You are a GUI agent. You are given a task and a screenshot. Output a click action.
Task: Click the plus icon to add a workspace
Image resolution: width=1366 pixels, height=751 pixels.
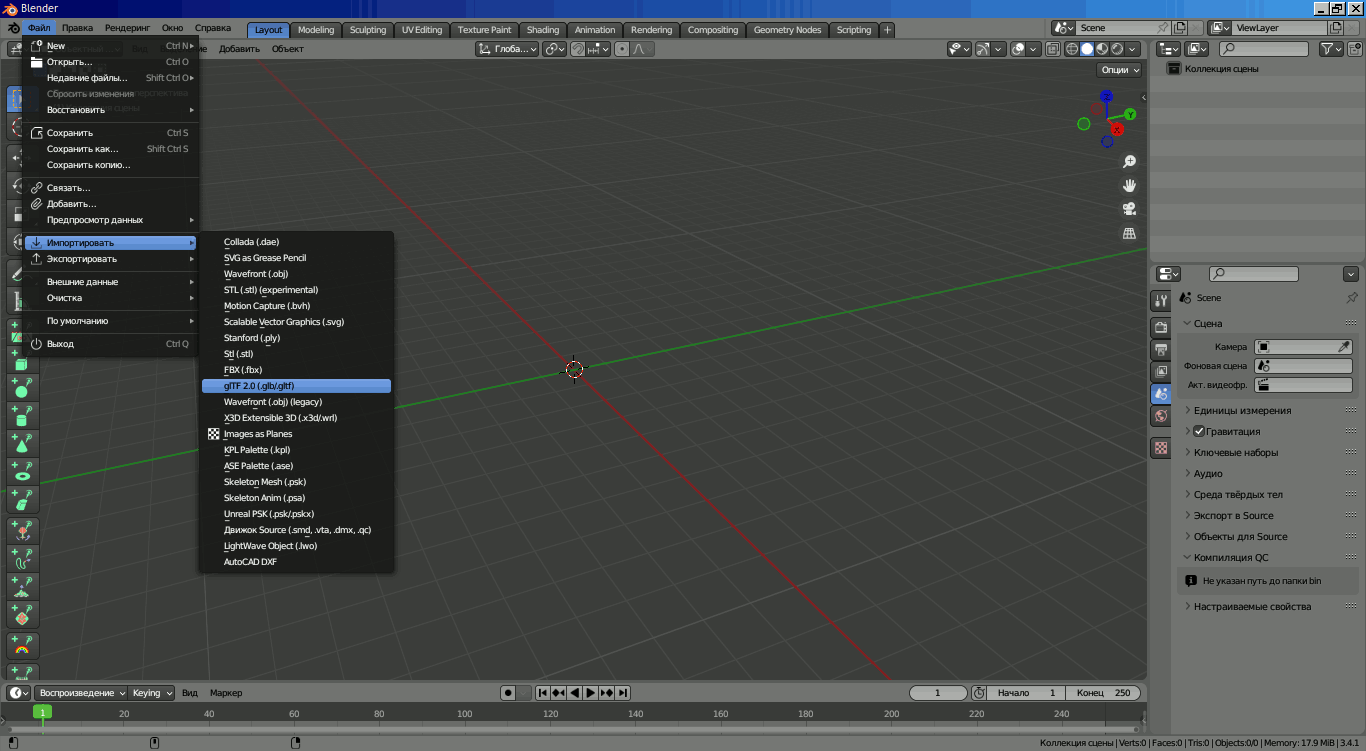click(x=887, y=29)
